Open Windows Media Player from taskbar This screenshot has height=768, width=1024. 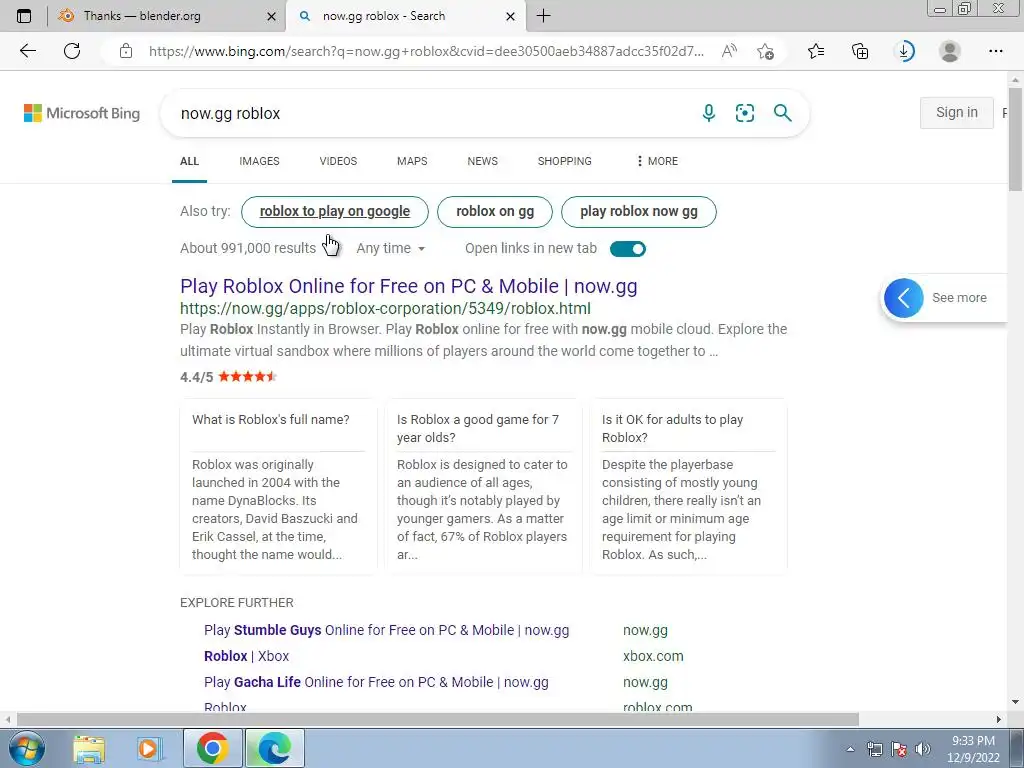click(150, 749)
